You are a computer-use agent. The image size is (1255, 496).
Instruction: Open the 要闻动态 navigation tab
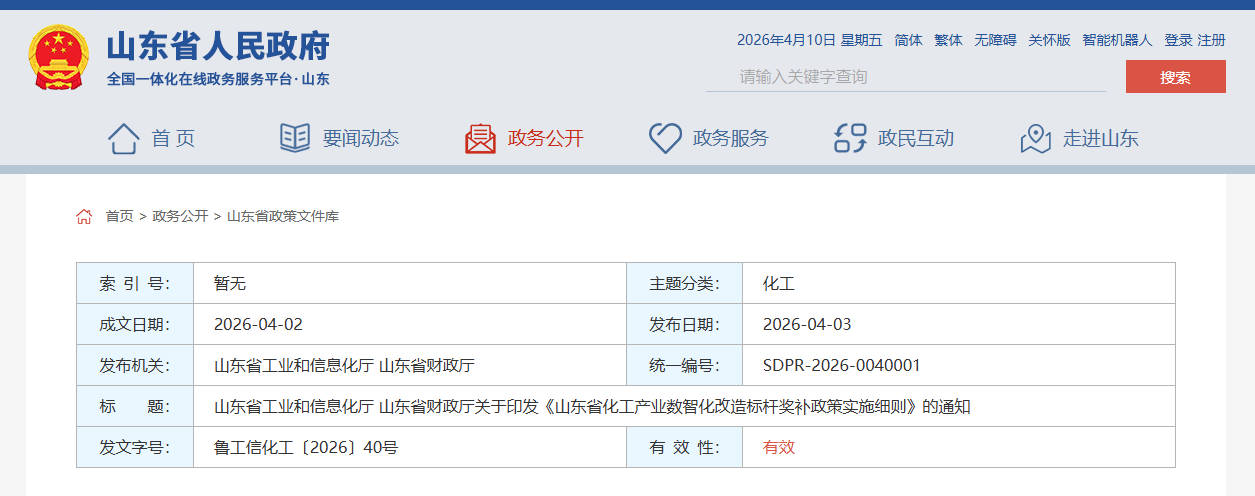(x=361, y=139)
